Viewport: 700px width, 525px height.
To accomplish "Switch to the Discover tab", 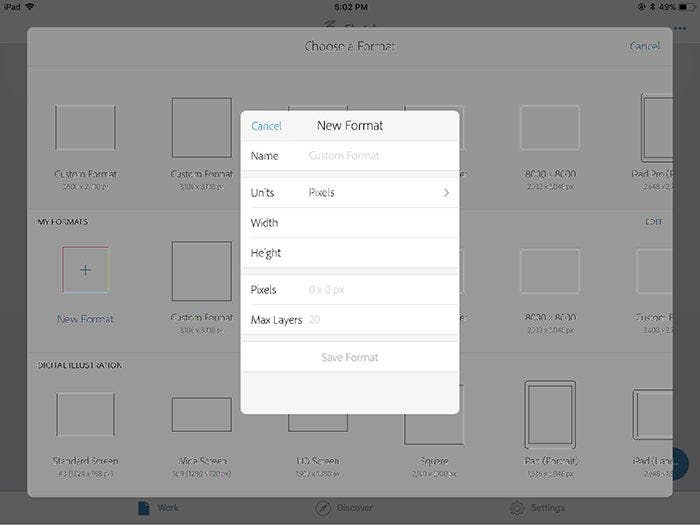I will 346,508.
